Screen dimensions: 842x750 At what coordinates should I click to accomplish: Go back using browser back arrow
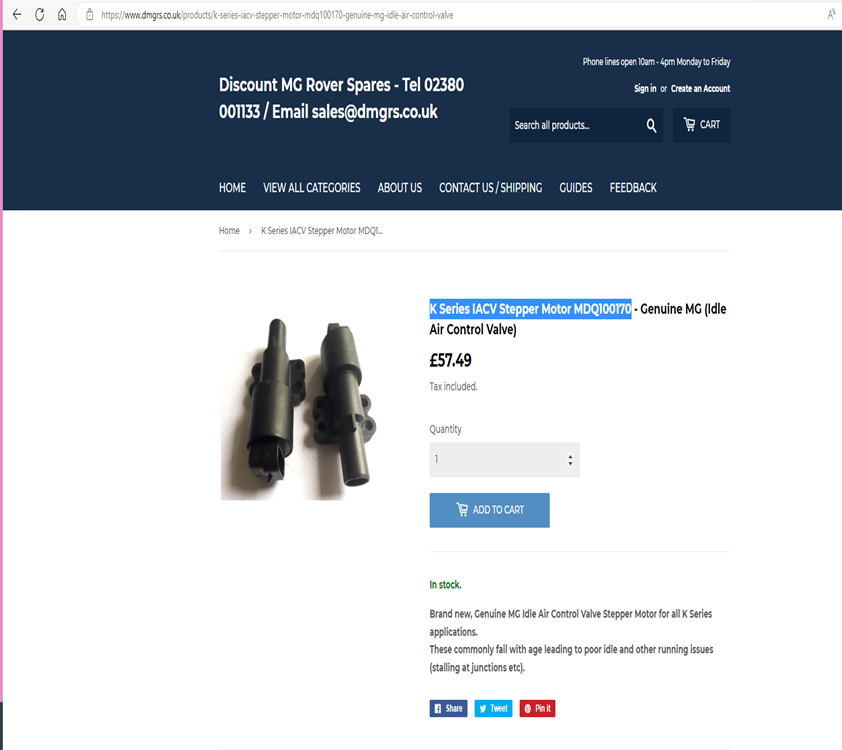(x=17, y=14)
